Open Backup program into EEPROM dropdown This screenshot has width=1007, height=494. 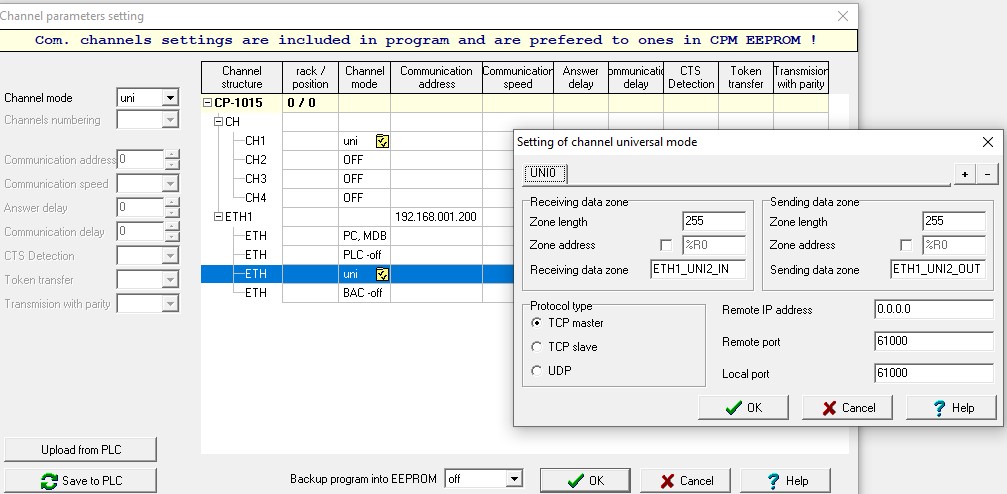coord(514,480)
